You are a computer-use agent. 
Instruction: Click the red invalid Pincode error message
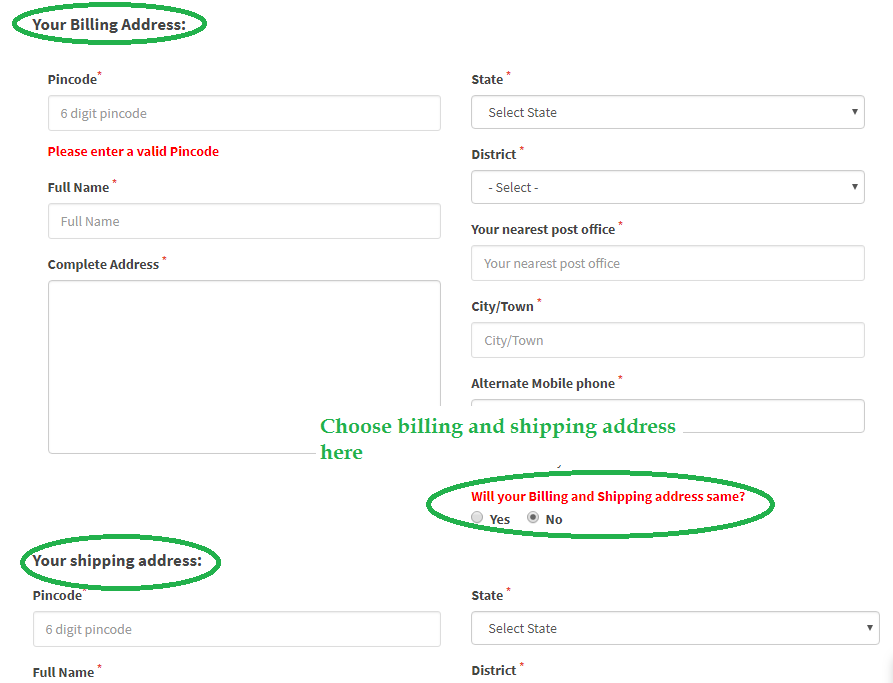133,151
